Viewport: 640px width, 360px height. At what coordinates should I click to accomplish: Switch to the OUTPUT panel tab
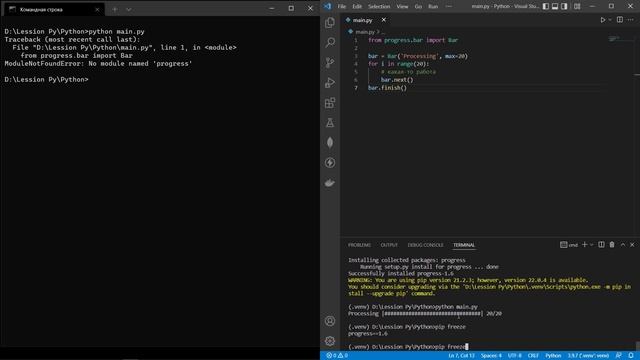pos(389,245)
